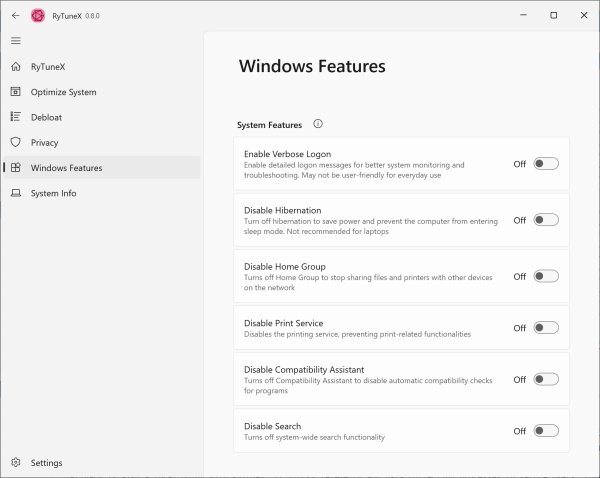Click the Privacy shield icon

(15, 143)
